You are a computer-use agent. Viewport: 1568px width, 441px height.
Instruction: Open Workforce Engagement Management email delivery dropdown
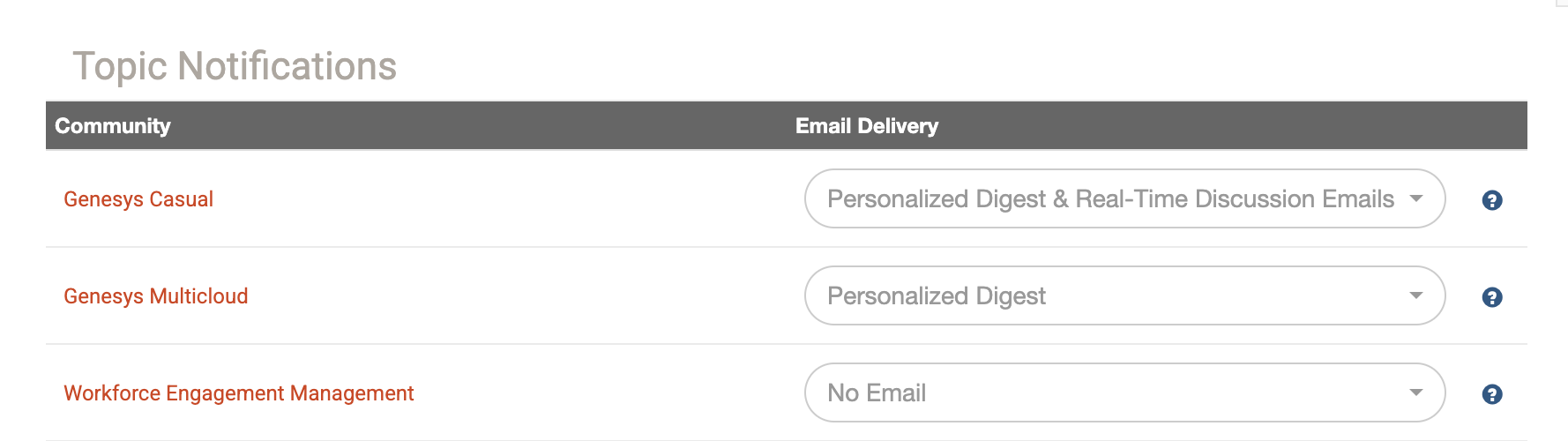[1124, 392]
